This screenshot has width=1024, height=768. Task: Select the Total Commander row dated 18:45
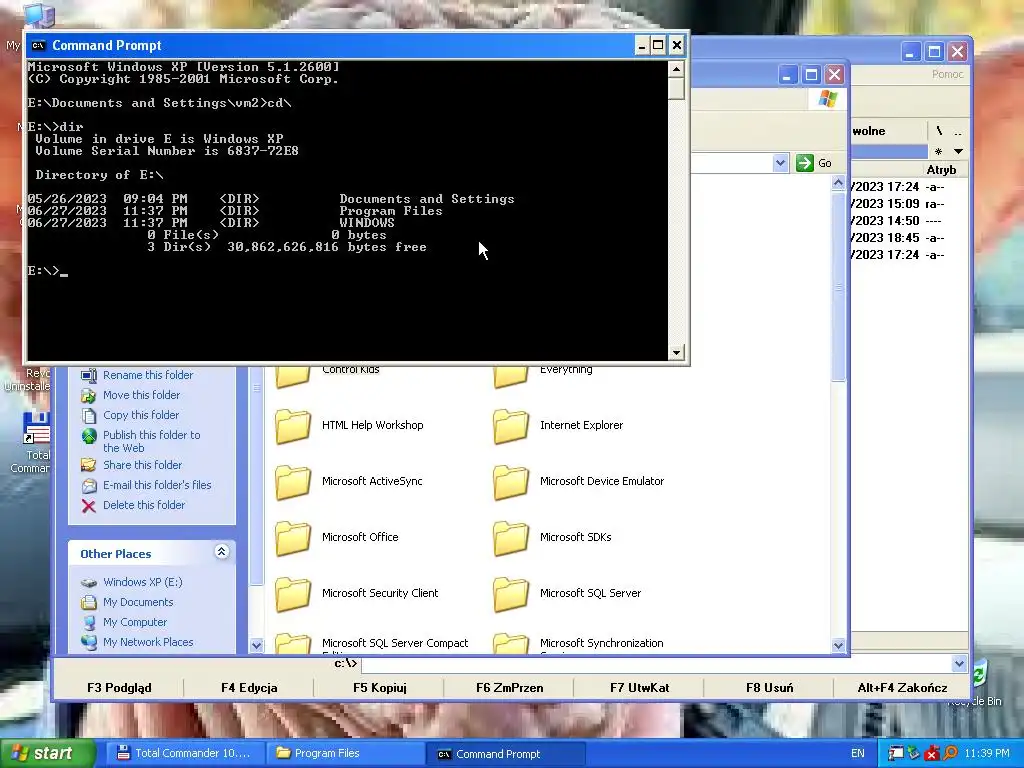click(x=908, y=238)
